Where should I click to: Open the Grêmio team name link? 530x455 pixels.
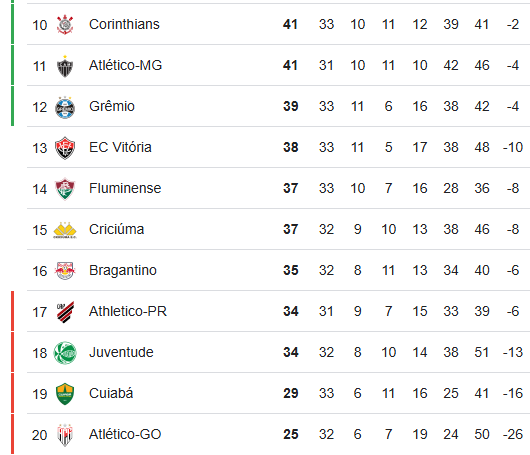(x=112, y=106)
